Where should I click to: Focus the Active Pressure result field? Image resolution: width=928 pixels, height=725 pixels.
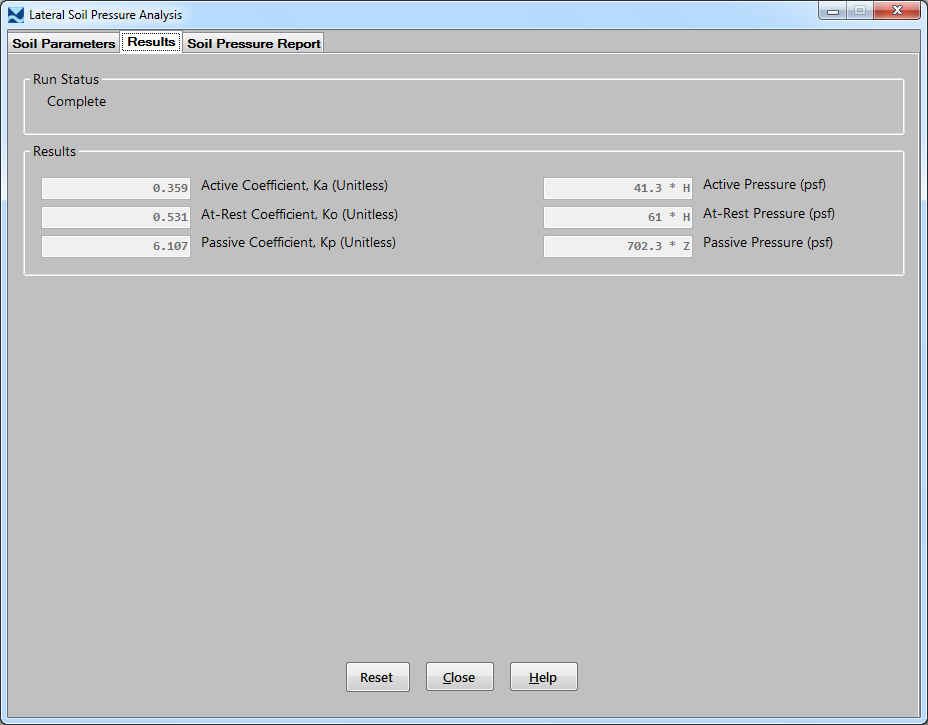click(617, 188)
